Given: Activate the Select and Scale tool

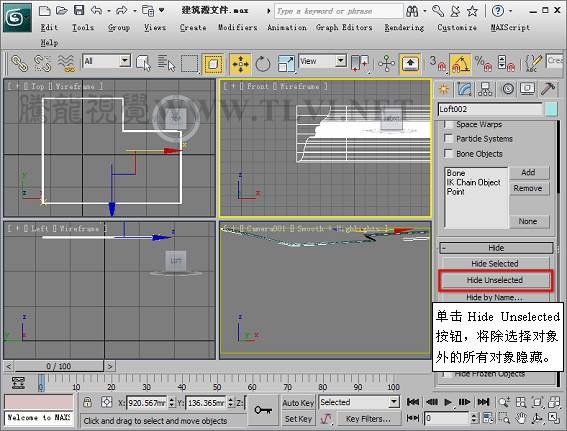Looking at the screenshot, I should coord(286,64).
